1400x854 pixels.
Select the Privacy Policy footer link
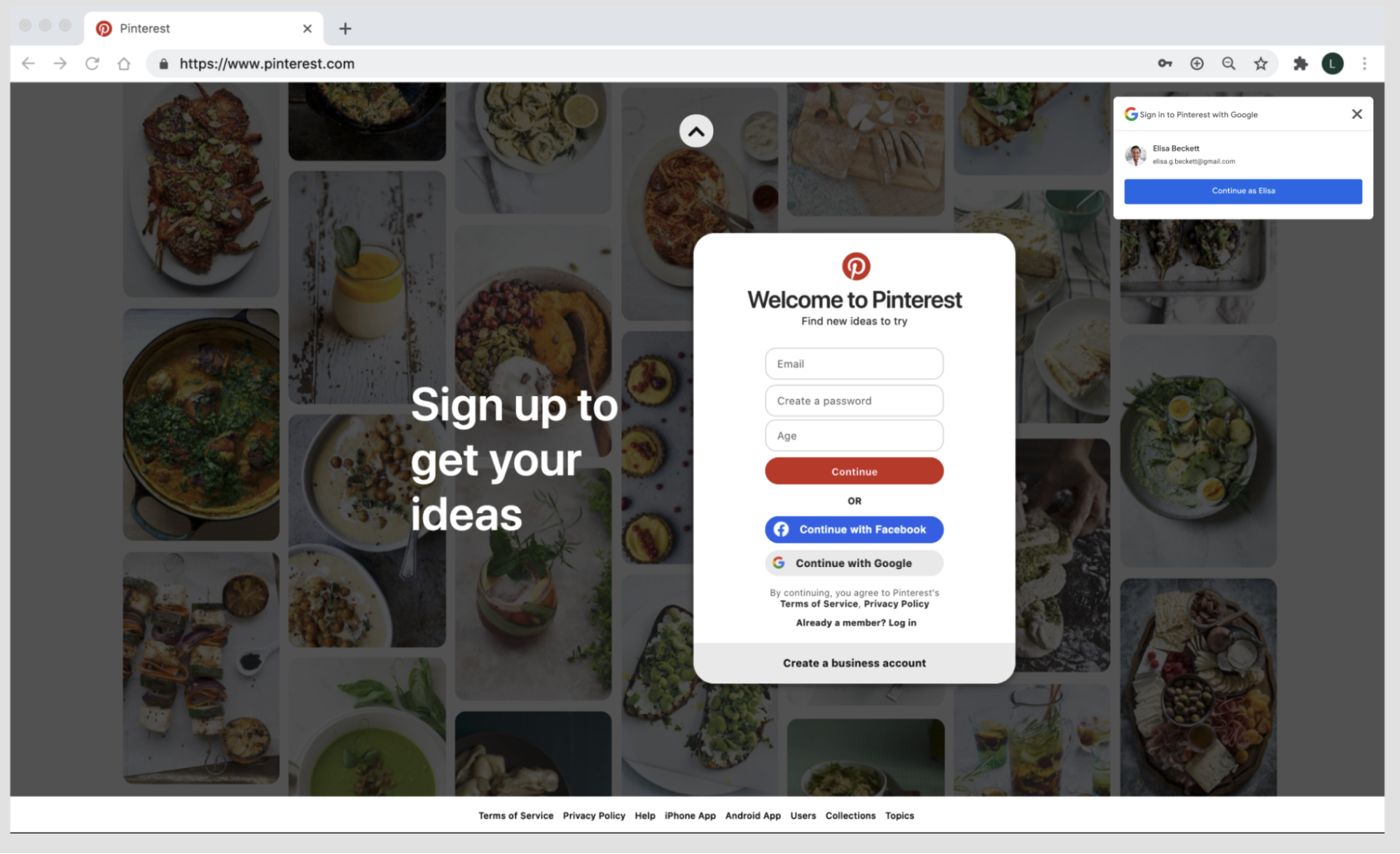click(x=594, y=814)
